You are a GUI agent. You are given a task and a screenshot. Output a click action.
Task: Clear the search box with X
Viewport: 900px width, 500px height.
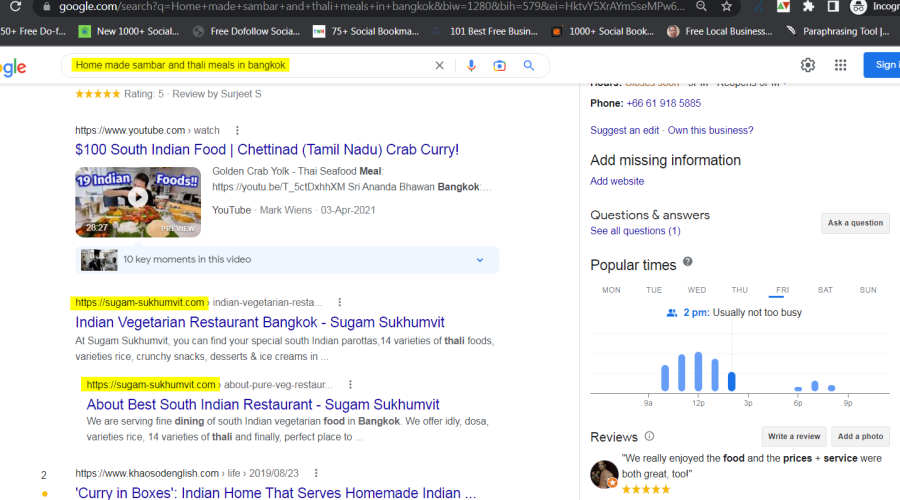click(439, 66)
